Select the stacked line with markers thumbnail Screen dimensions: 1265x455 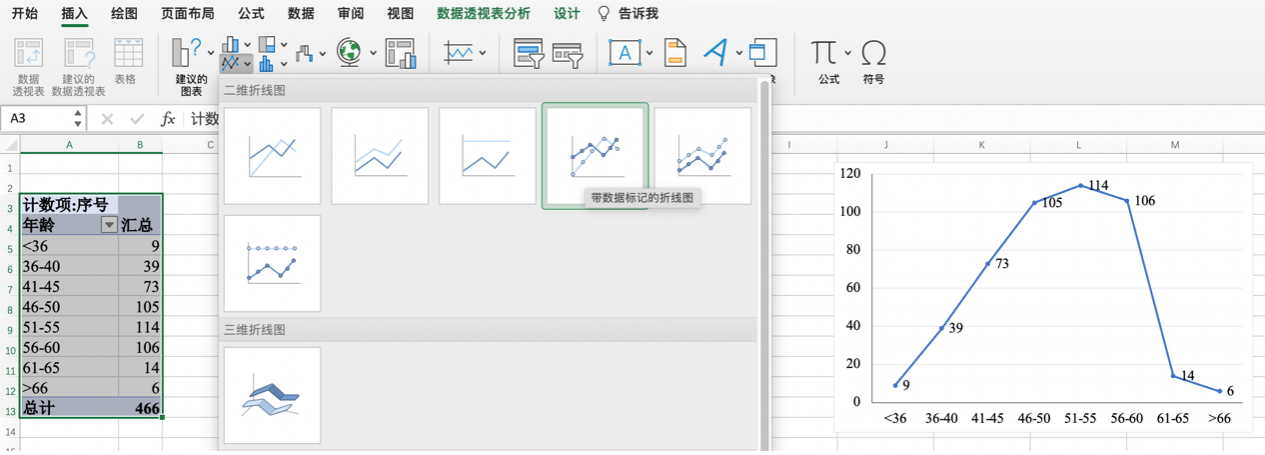(x=702, y=155)
